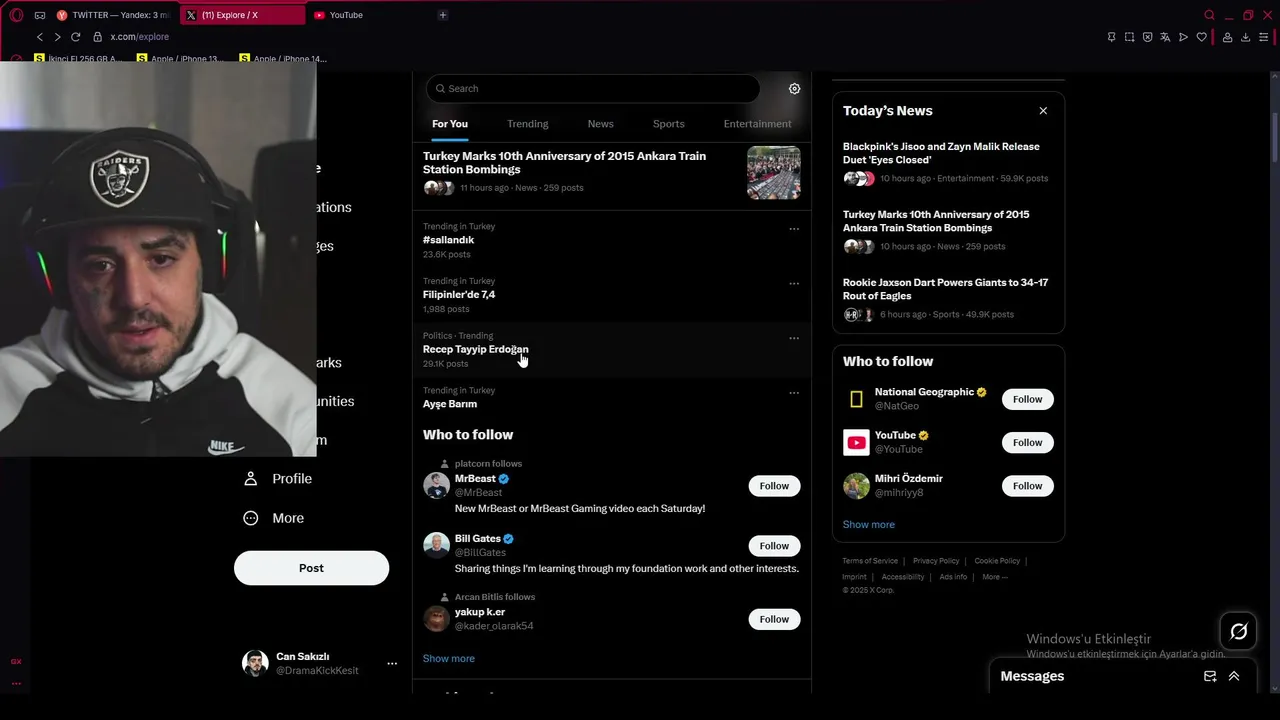
Task: Open the İkinci El 256 GB bookmark
Action: pyautogui.click(x=76, y=59)
